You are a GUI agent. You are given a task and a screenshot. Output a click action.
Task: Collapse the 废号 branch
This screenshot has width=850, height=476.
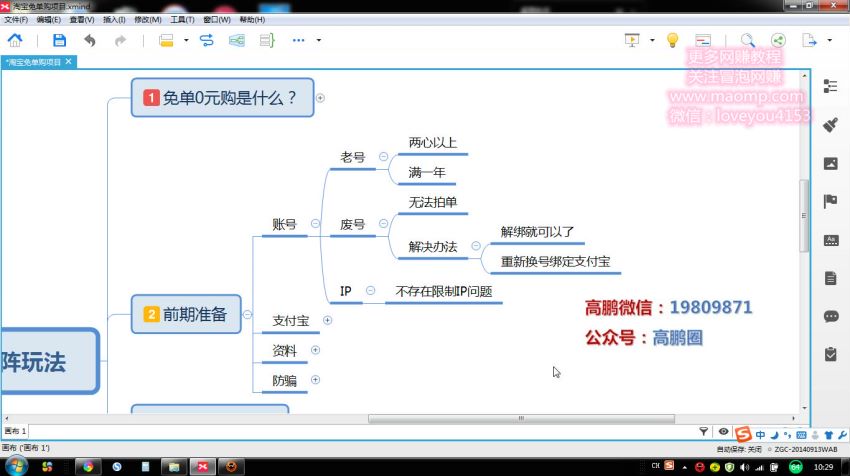coord(383,223)
